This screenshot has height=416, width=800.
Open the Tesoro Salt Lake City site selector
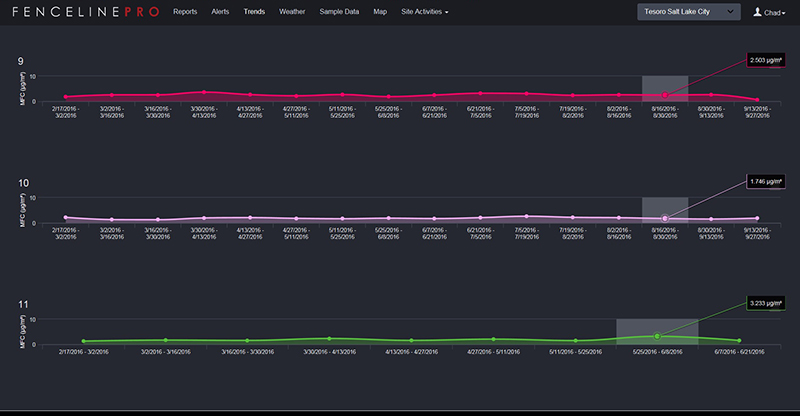689,12
